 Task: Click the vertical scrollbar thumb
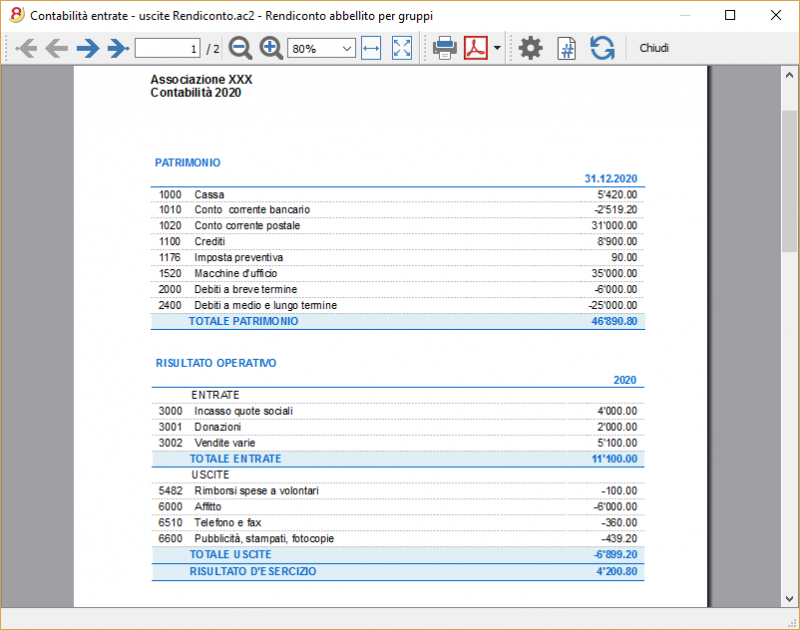point(789,181)
